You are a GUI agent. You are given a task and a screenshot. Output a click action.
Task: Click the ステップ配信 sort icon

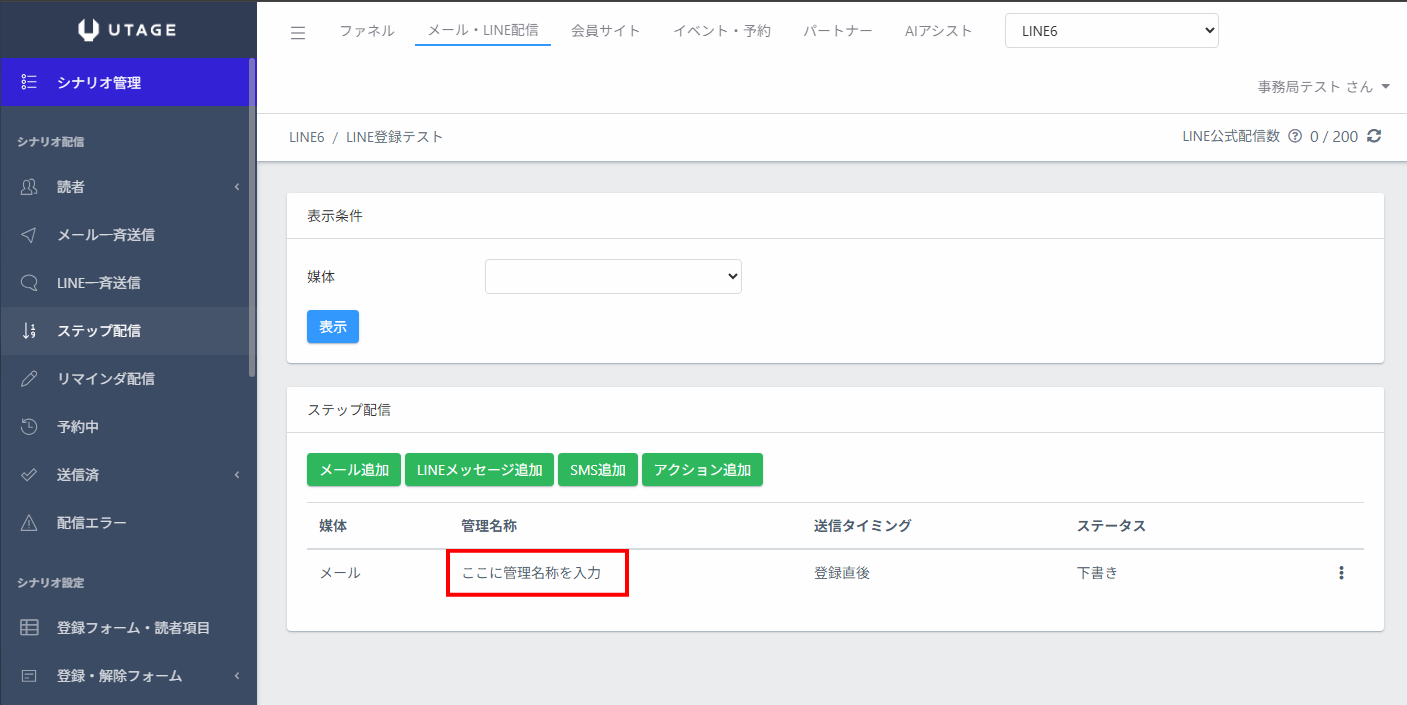pyautogui.click(x=29, y=331)
